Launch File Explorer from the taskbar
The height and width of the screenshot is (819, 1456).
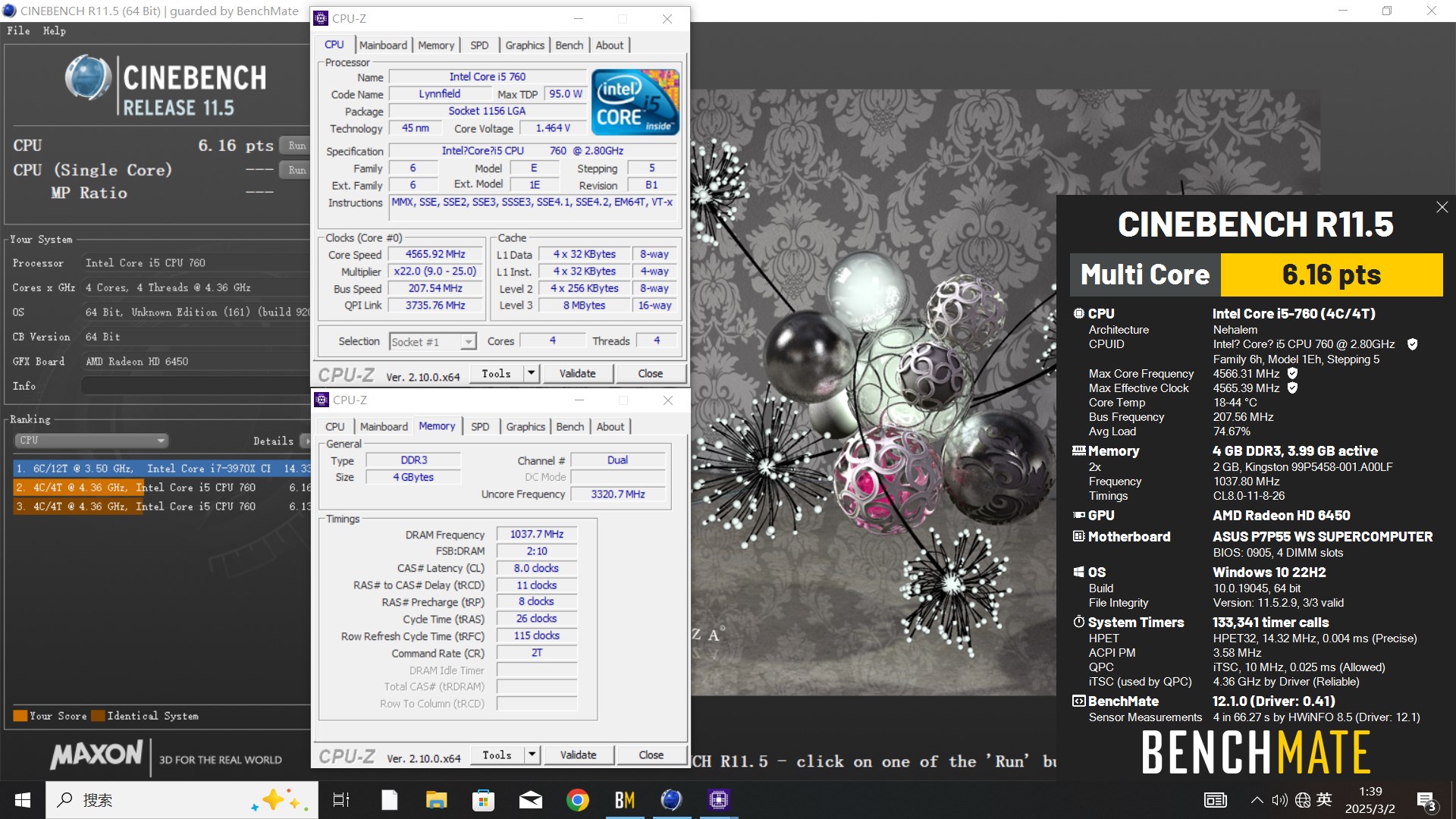click(x=436, y=800)
